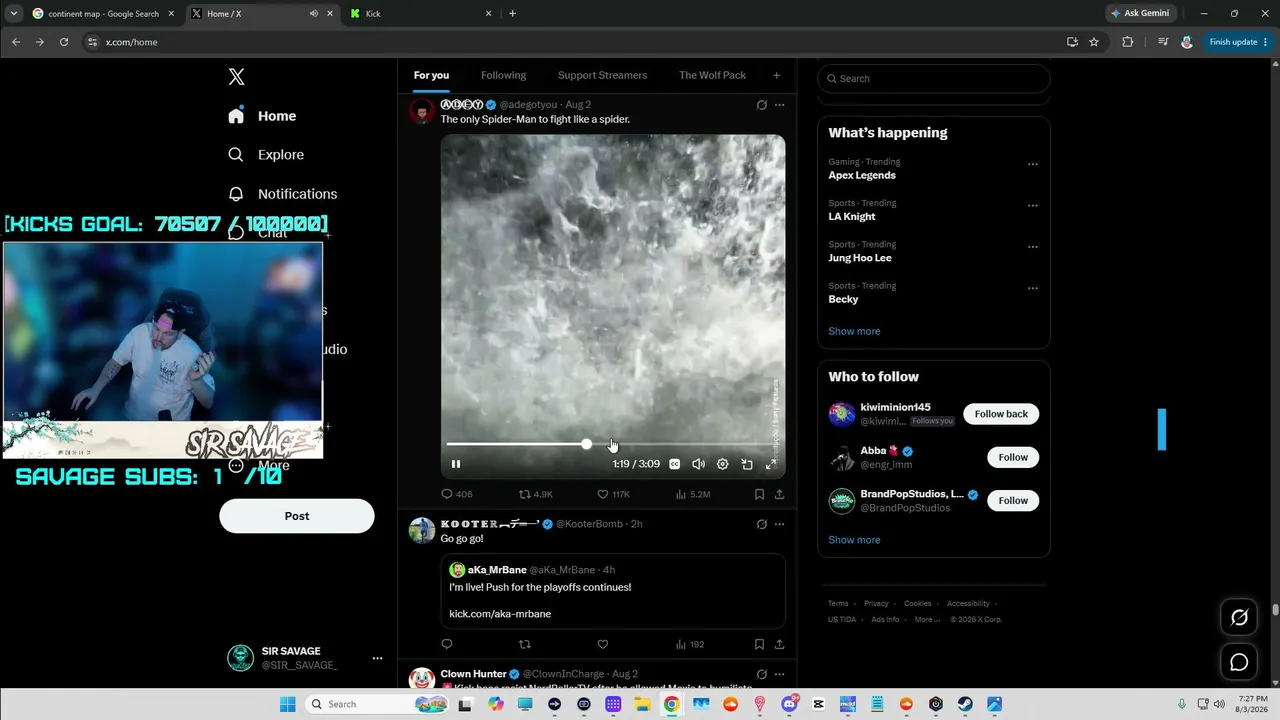Open options for Apex Legends trend
1280x720 pixels.
coord(1033,164)
